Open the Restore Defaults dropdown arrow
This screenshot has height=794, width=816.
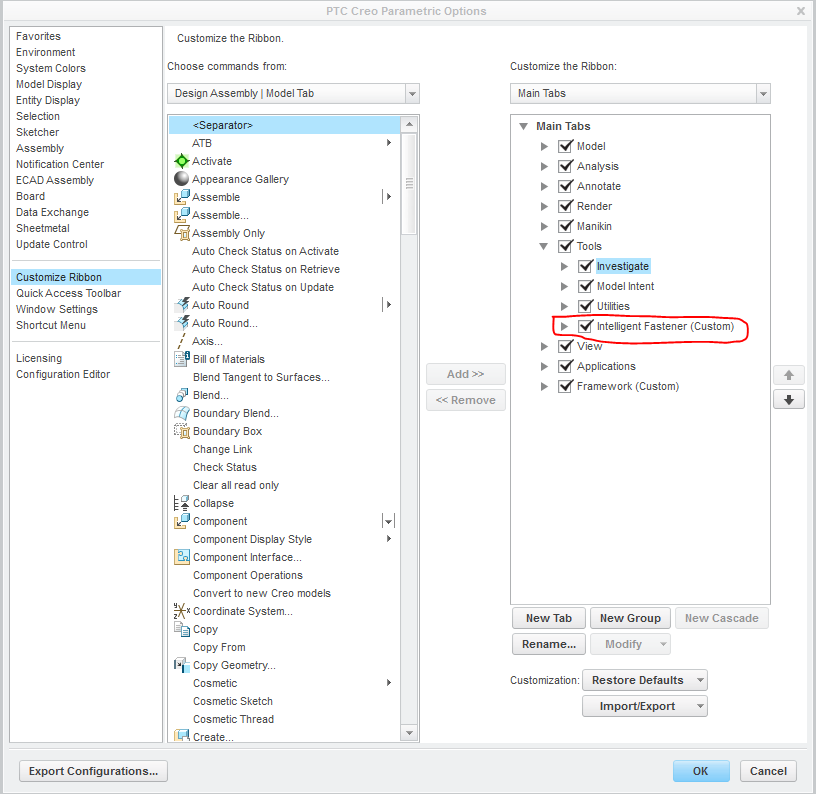[x=700, y=680]
